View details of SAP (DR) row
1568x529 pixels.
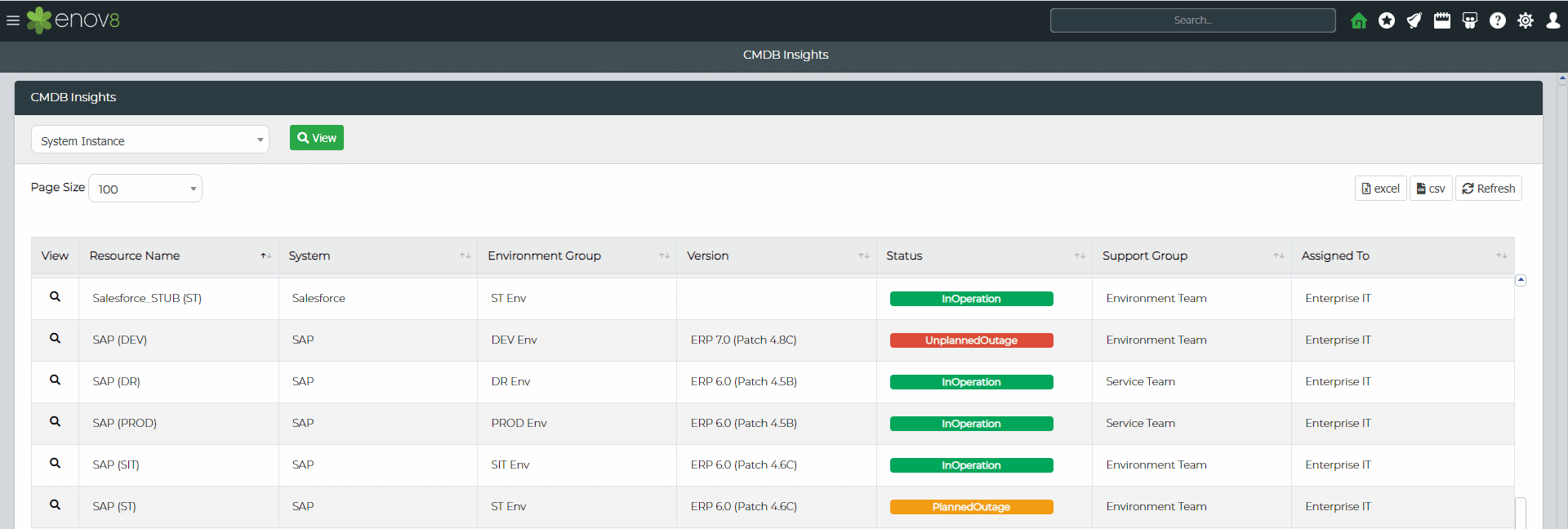55,380
